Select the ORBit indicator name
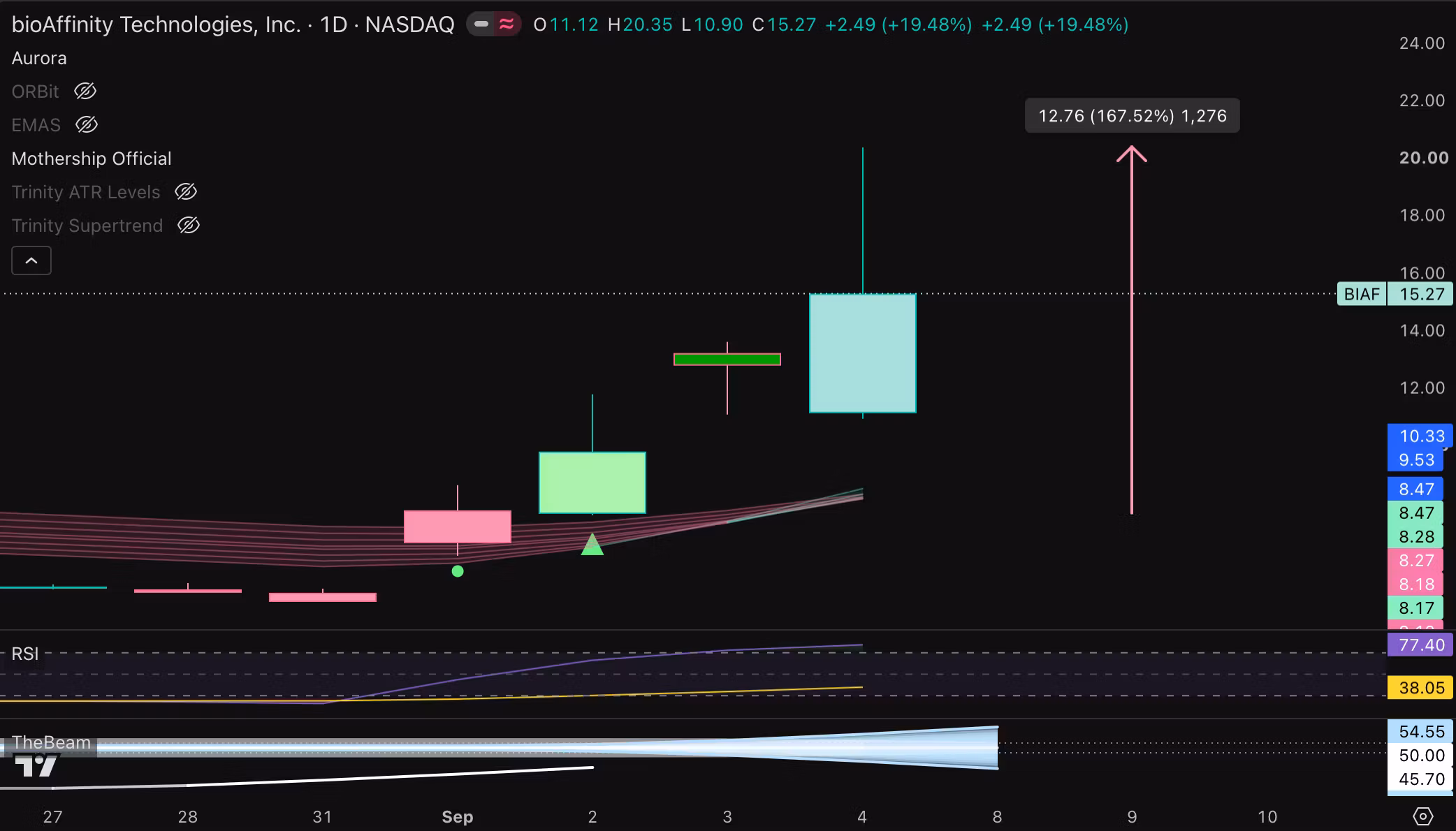The height and width of the screenshot is (831, 1456). tap(36, 91)
